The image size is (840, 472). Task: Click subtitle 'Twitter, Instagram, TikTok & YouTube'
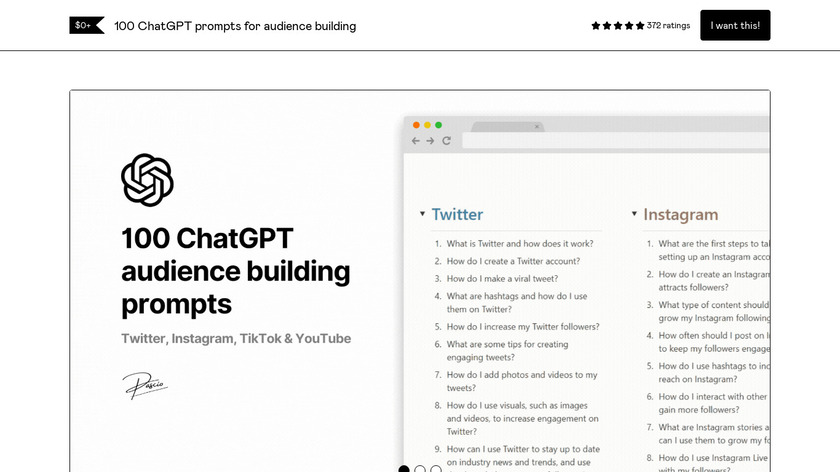[236, 339]
